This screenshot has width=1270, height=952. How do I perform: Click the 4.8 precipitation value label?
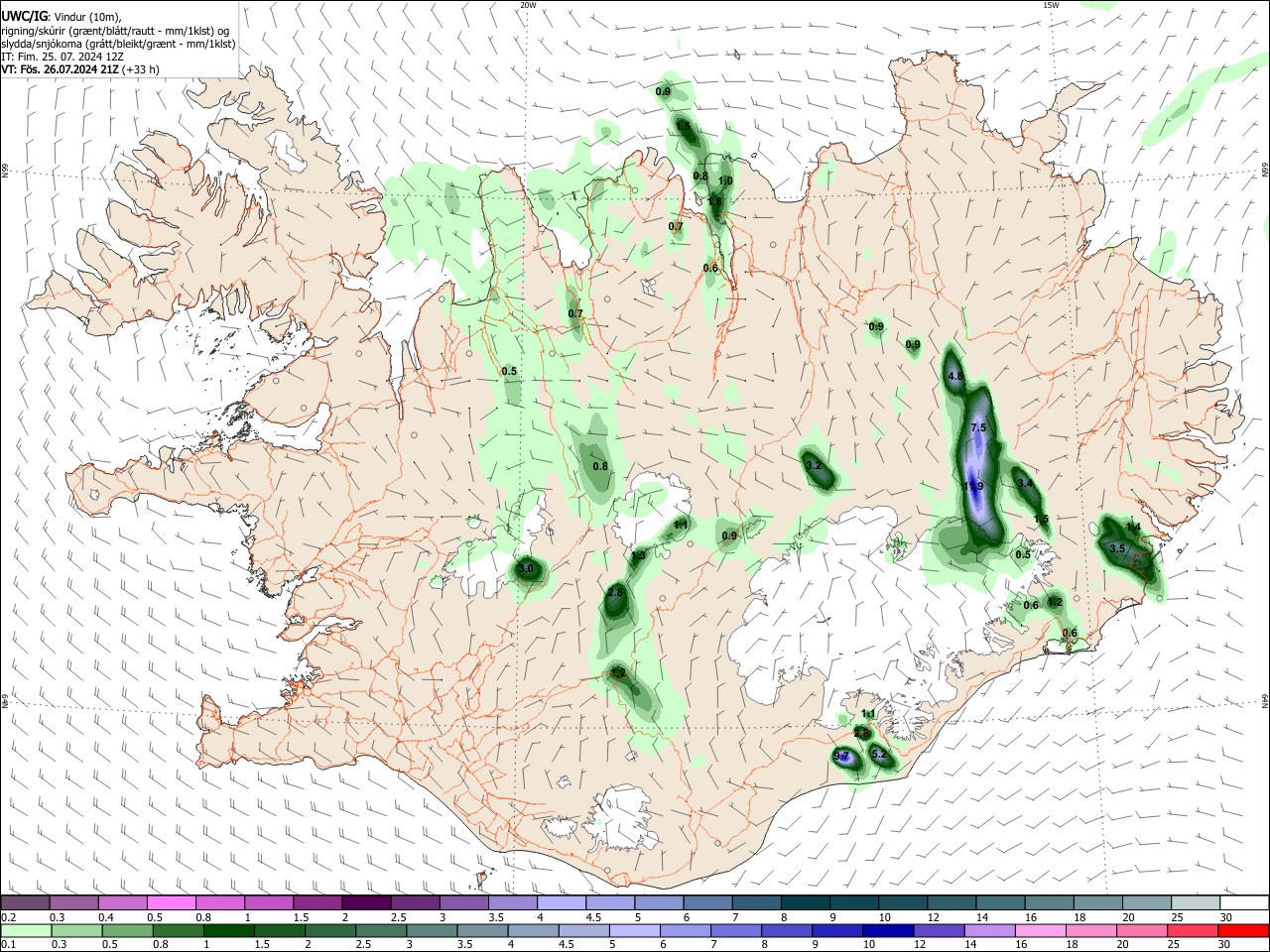(x=955, y=377)
